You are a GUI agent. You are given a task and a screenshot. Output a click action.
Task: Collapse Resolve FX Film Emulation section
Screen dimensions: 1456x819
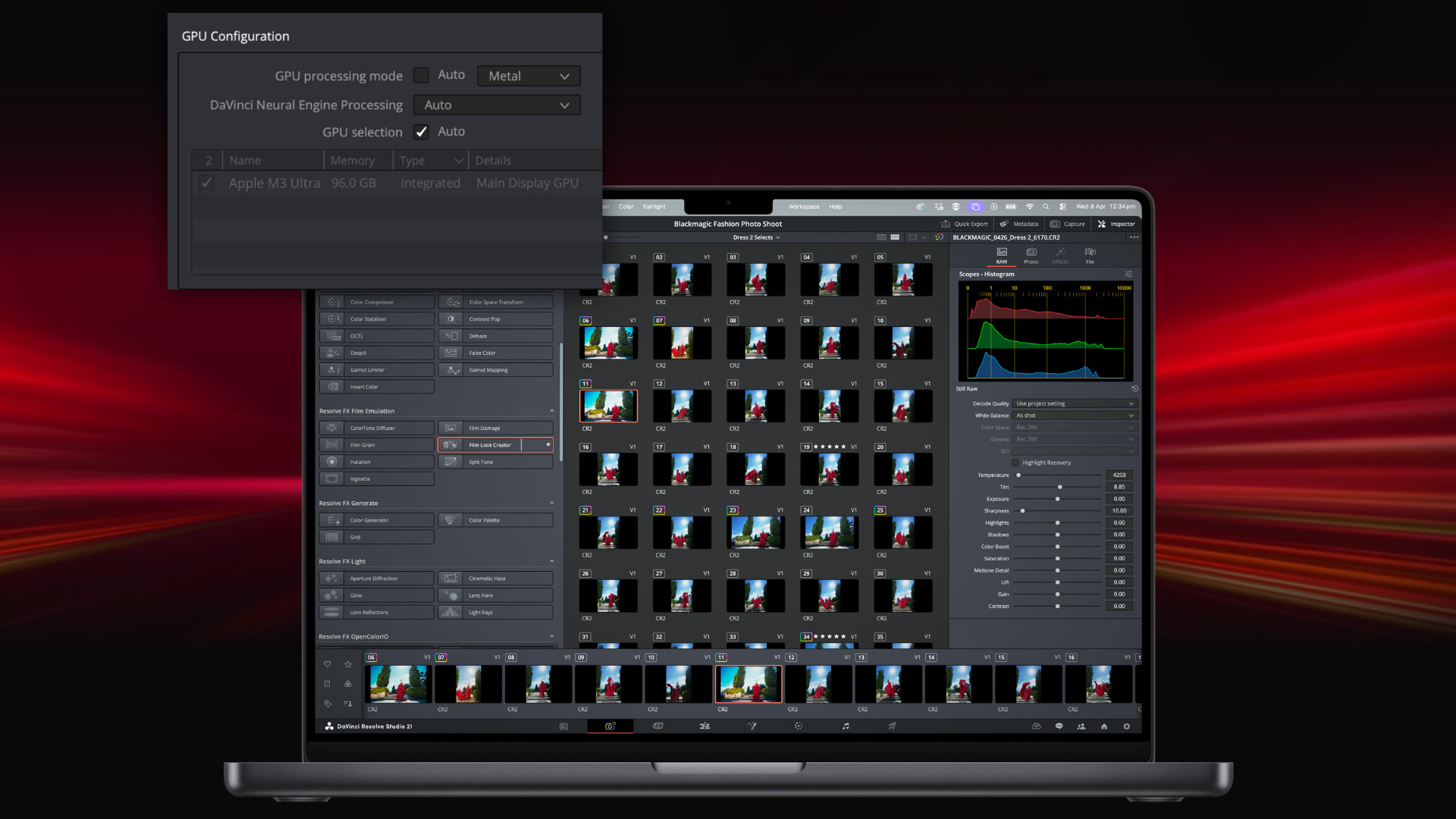click(x=551, y=411)
